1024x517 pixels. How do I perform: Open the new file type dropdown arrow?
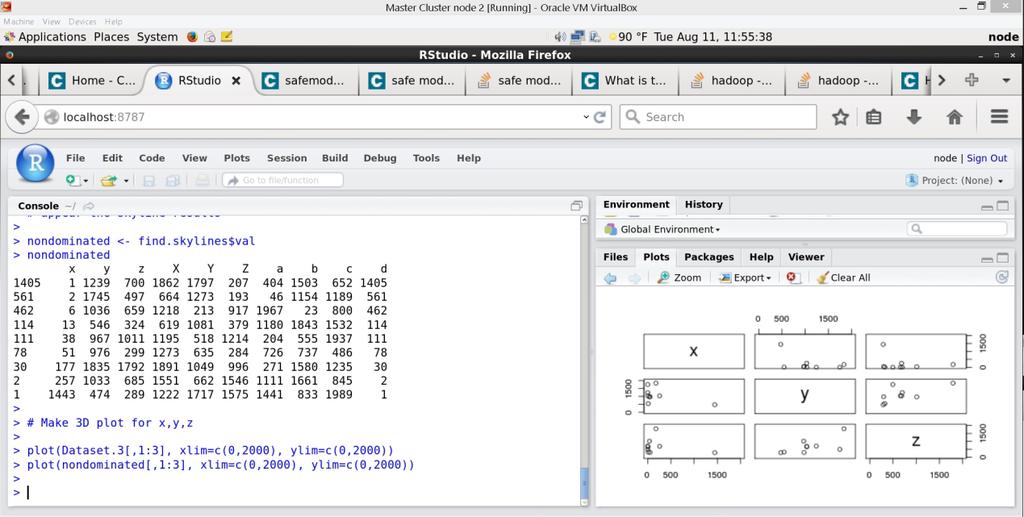click(x=86, y=181)
